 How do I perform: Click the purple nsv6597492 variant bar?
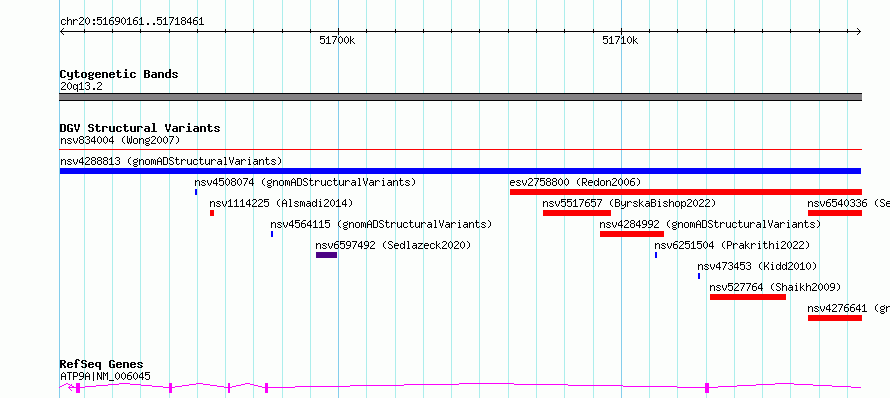[x=326, y=255]
